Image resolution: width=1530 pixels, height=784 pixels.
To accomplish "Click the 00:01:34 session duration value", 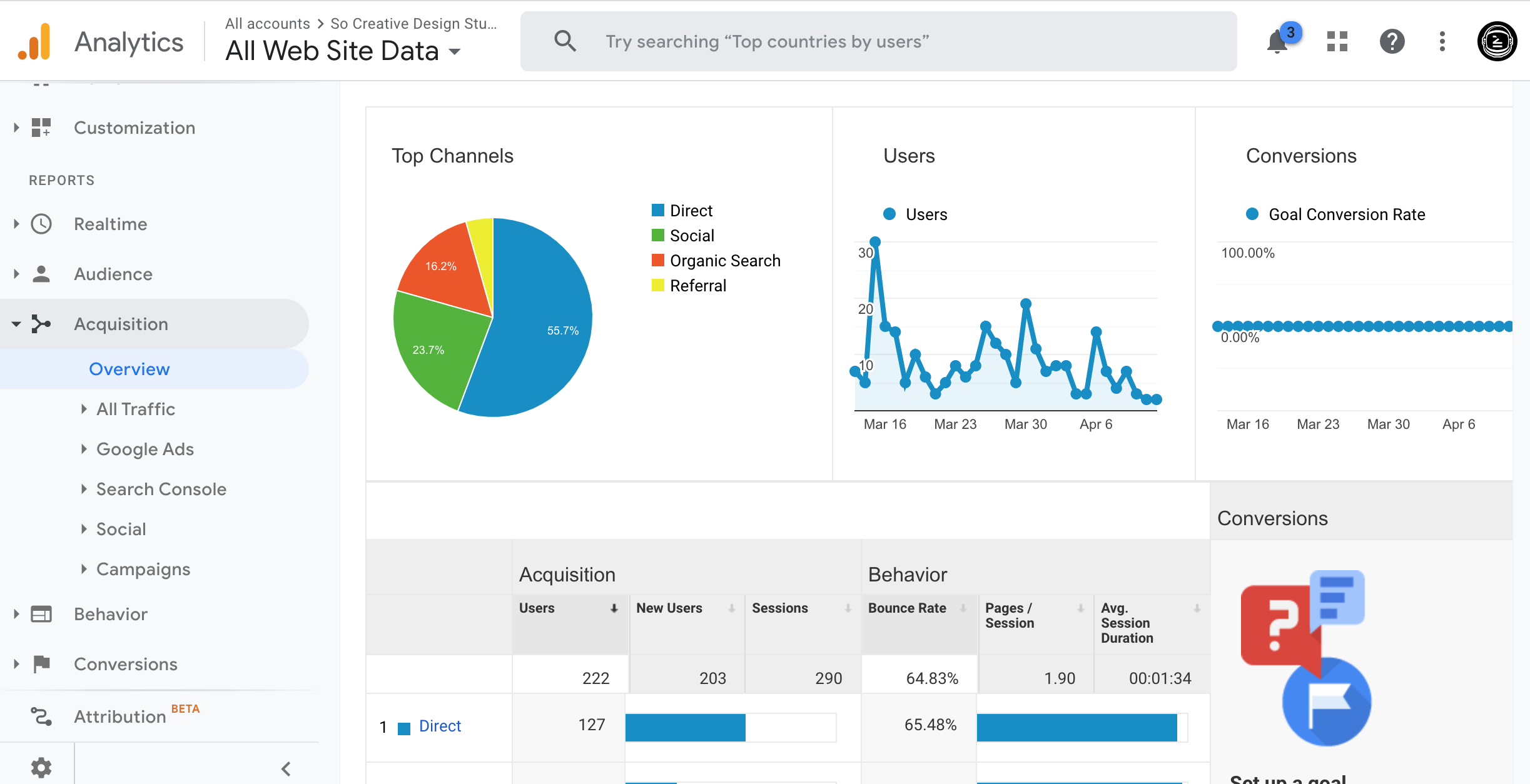I will click(1160, 678).
